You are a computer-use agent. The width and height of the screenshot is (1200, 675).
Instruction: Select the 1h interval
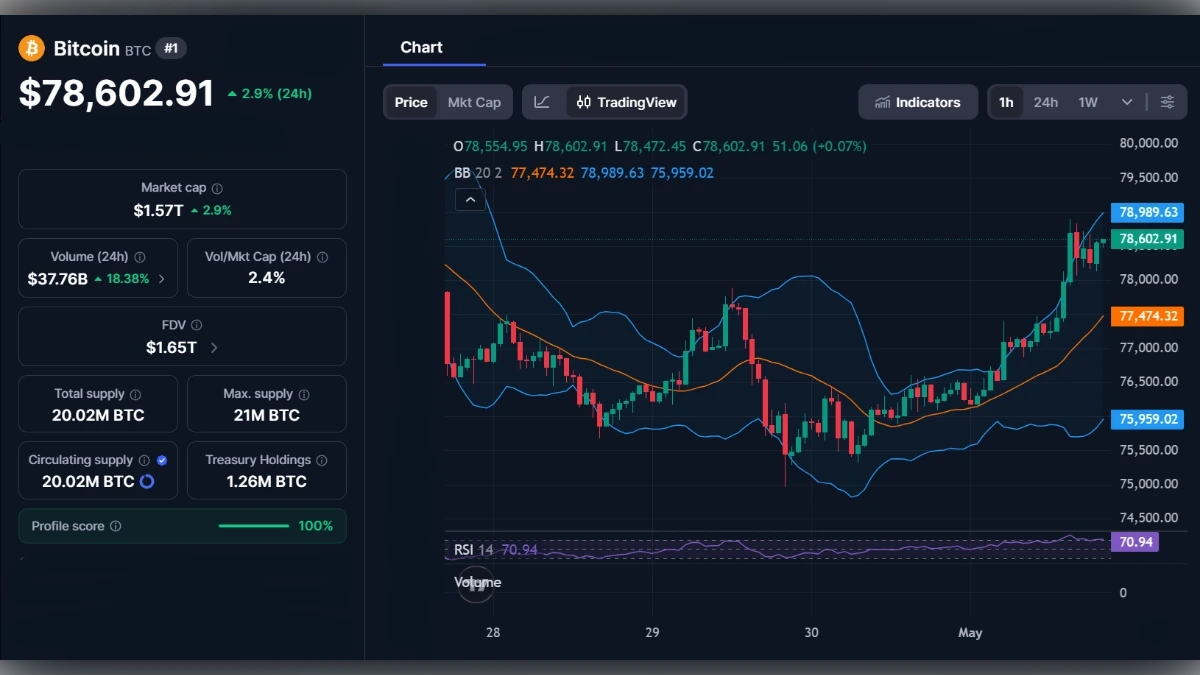[x=1006, y=102]
